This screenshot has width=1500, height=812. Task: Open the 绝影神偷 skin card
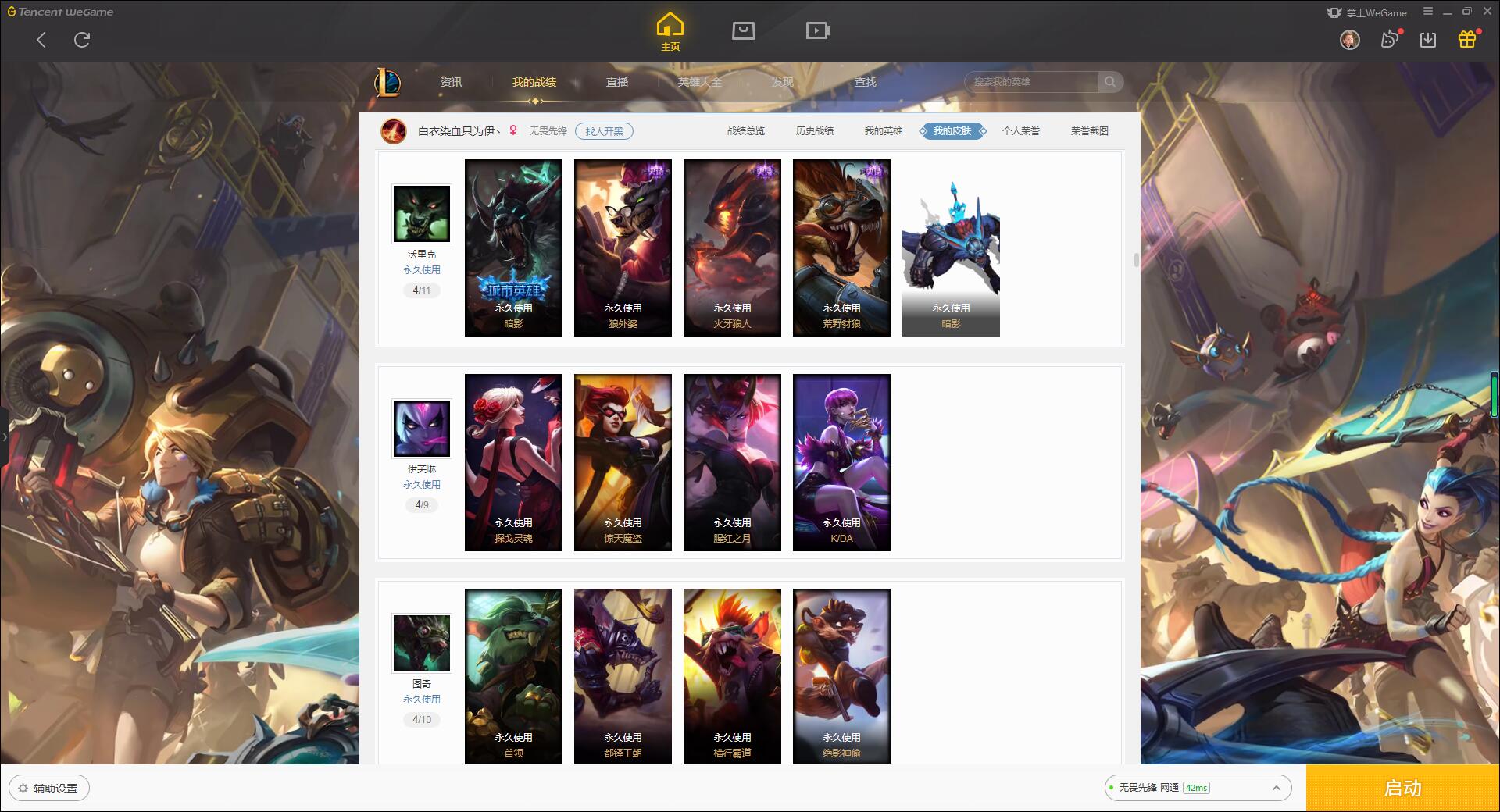841,676
